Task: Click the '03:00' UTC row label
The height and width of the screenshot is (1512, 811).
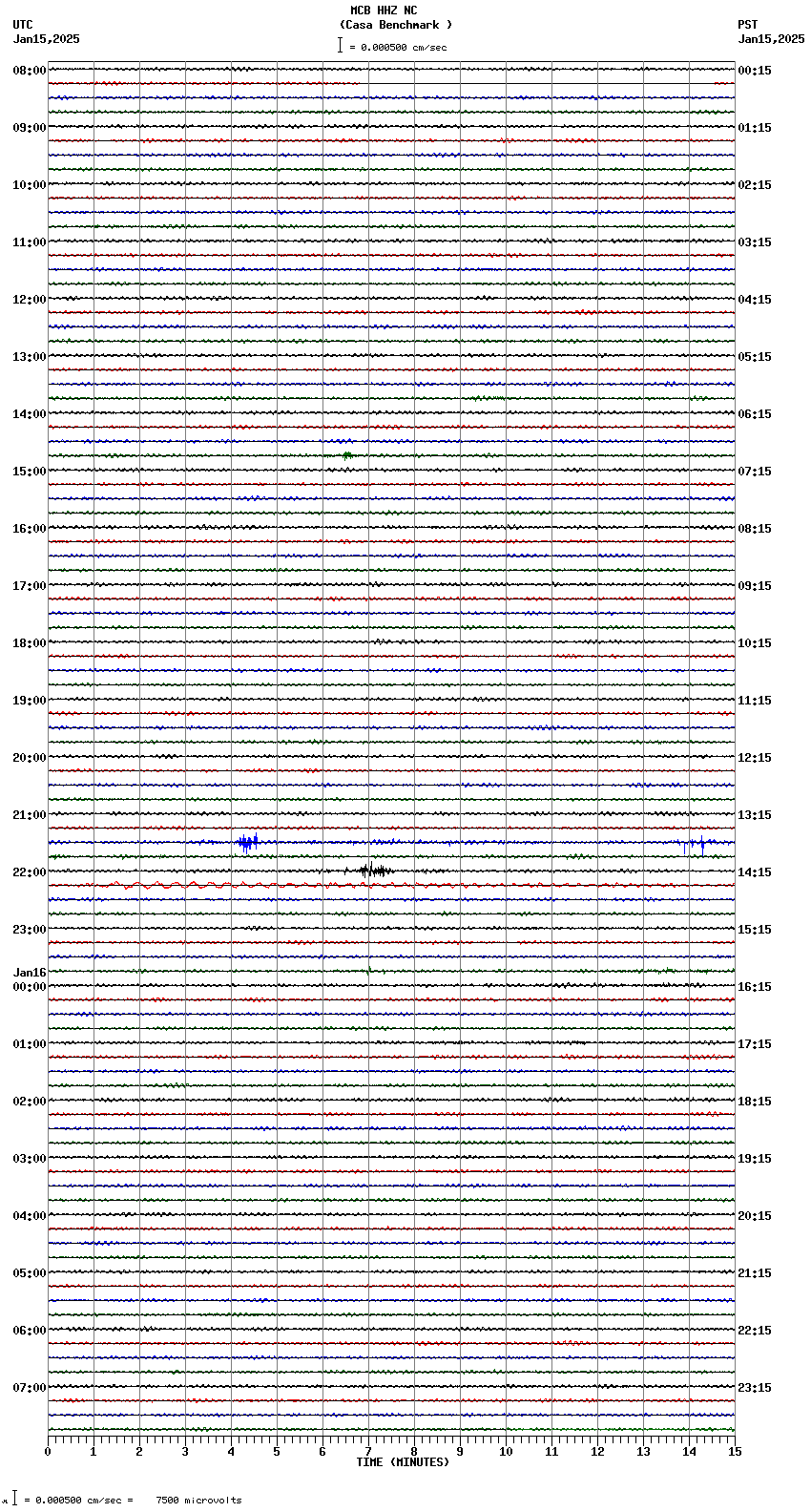Action: [x=30, y=1159]
